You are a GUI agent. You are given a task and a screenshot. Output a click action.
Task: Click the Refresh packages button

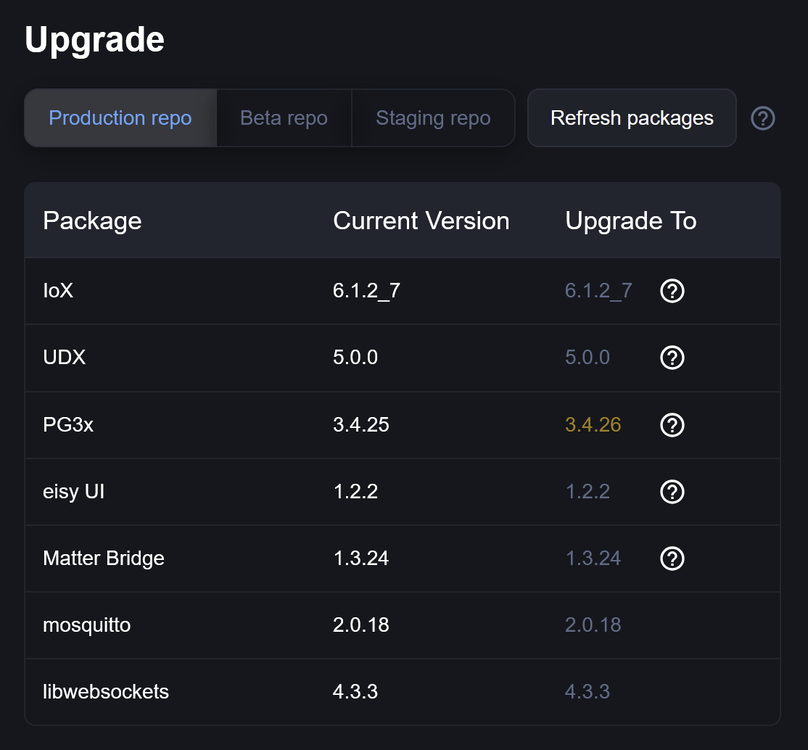coord(632,118)
